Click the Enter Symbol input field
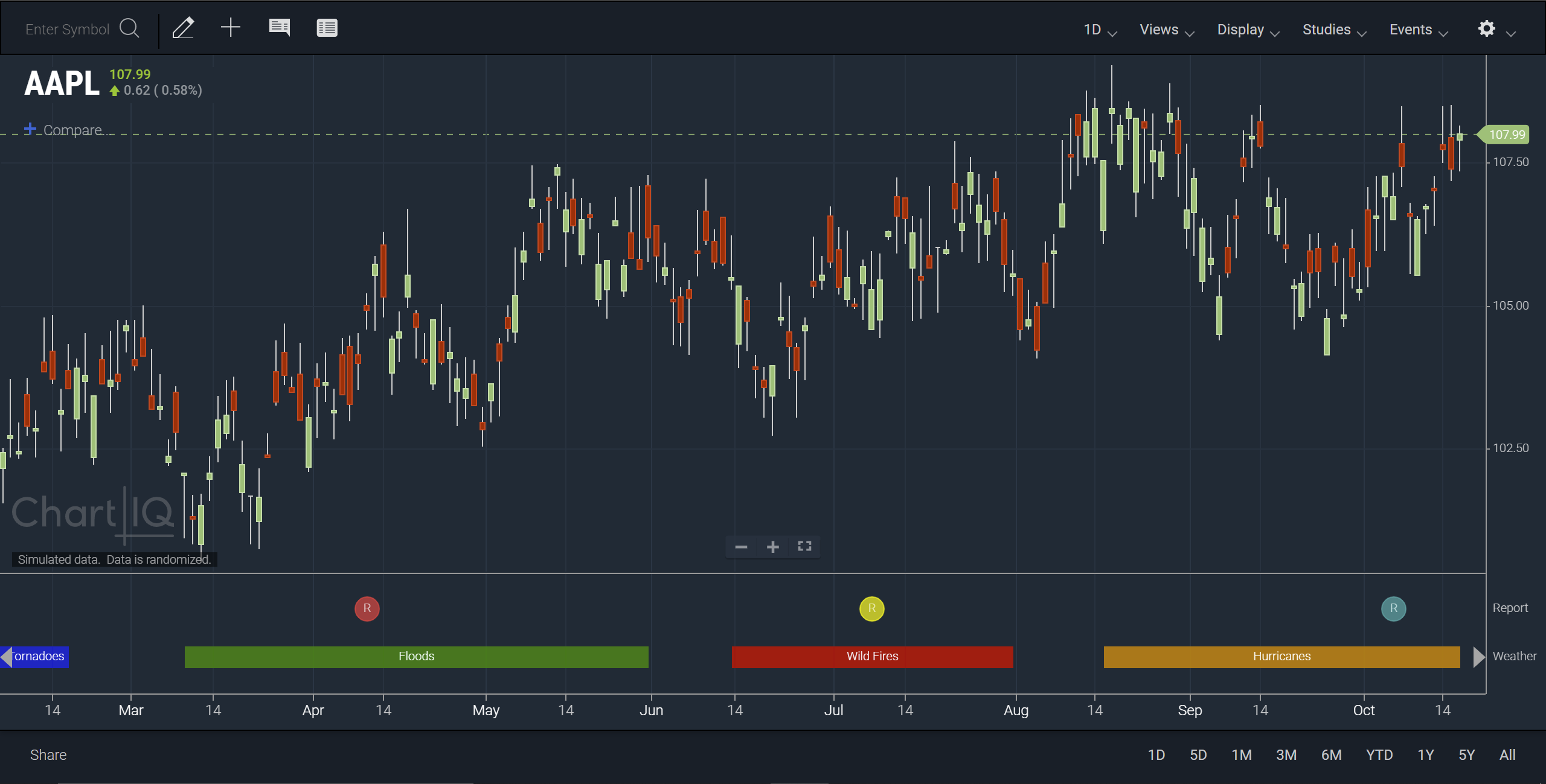This screenshot has width=1546, height=784. click(67, 29)
